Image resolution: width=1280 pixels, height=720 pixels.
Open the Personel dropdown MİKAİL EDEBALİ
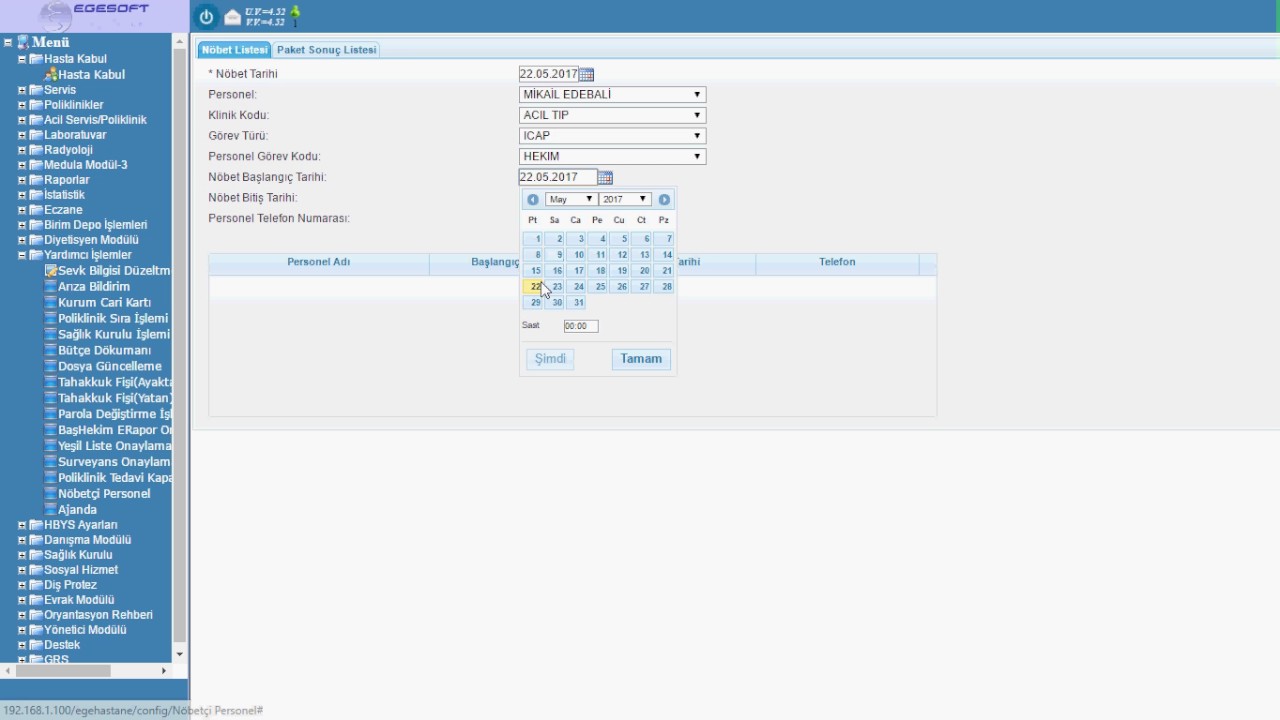pyautogui.click(x=612, y=95)
